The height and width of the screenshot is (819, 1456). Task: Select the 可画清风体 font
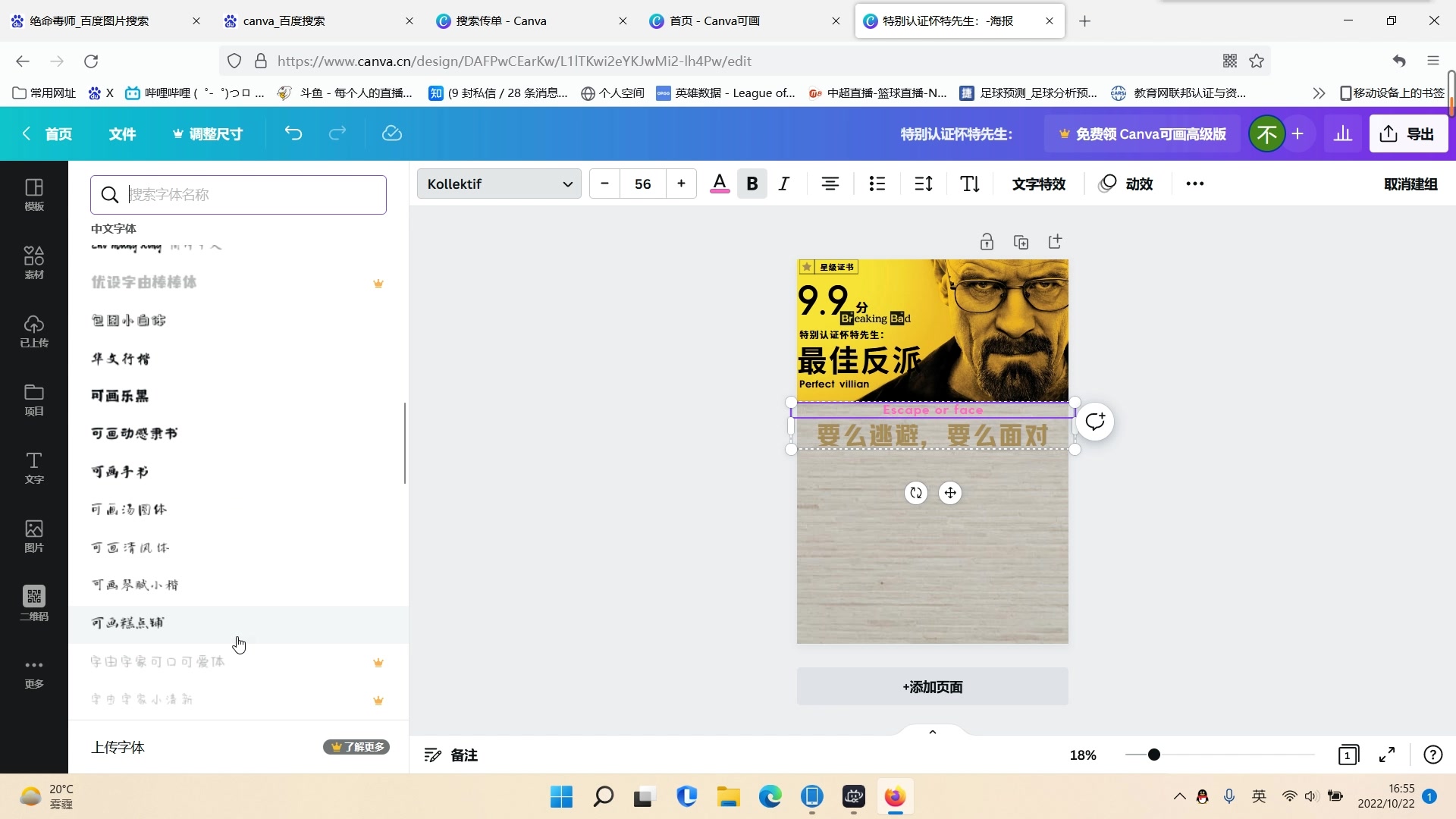coord(238,548)
